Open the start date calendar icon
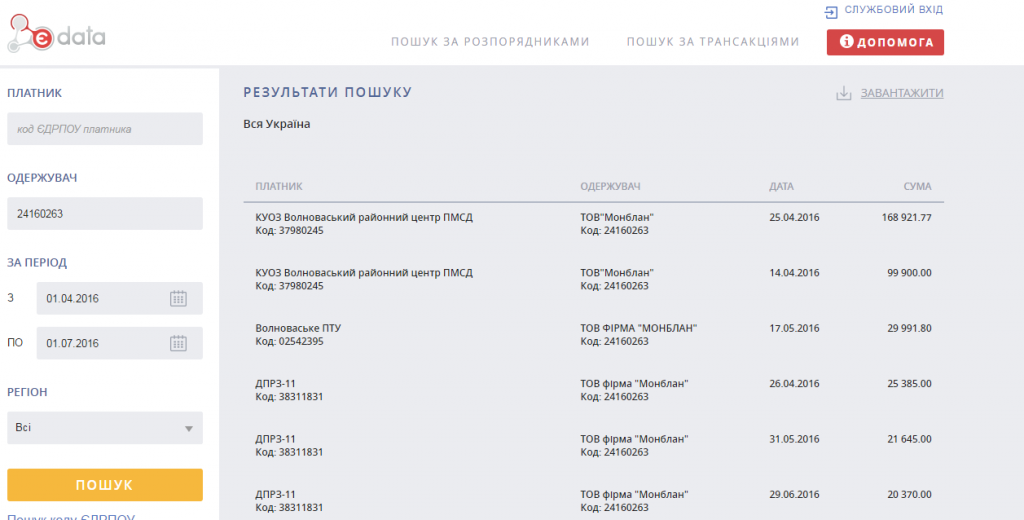1024x520 pixels. 178,298
